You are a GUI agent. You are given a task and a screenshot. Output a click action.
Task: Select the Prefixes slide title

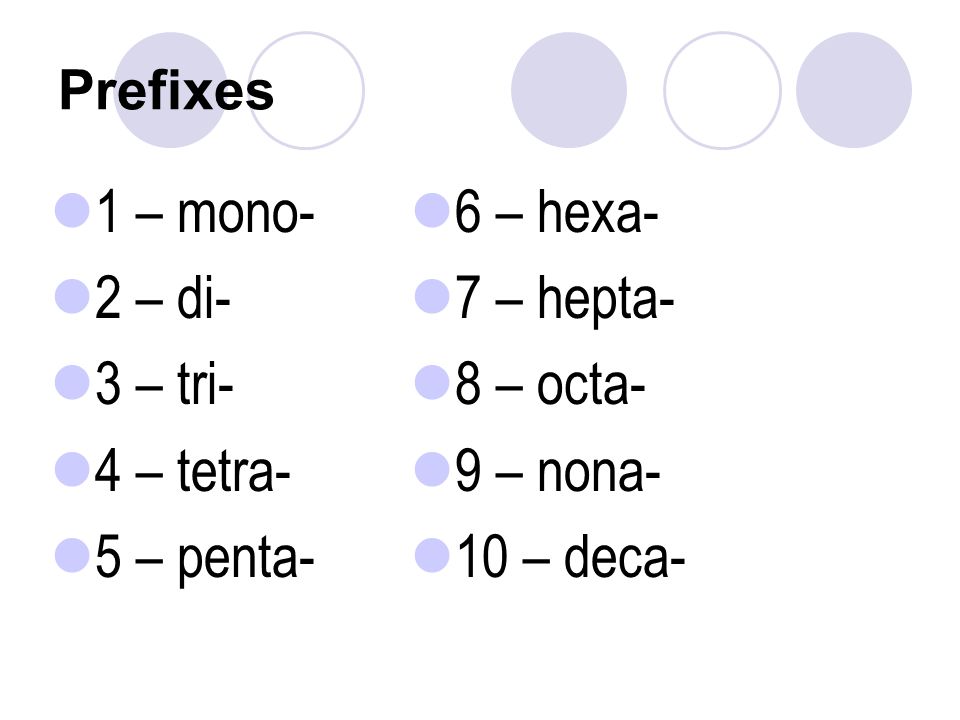tap(167, 91)
